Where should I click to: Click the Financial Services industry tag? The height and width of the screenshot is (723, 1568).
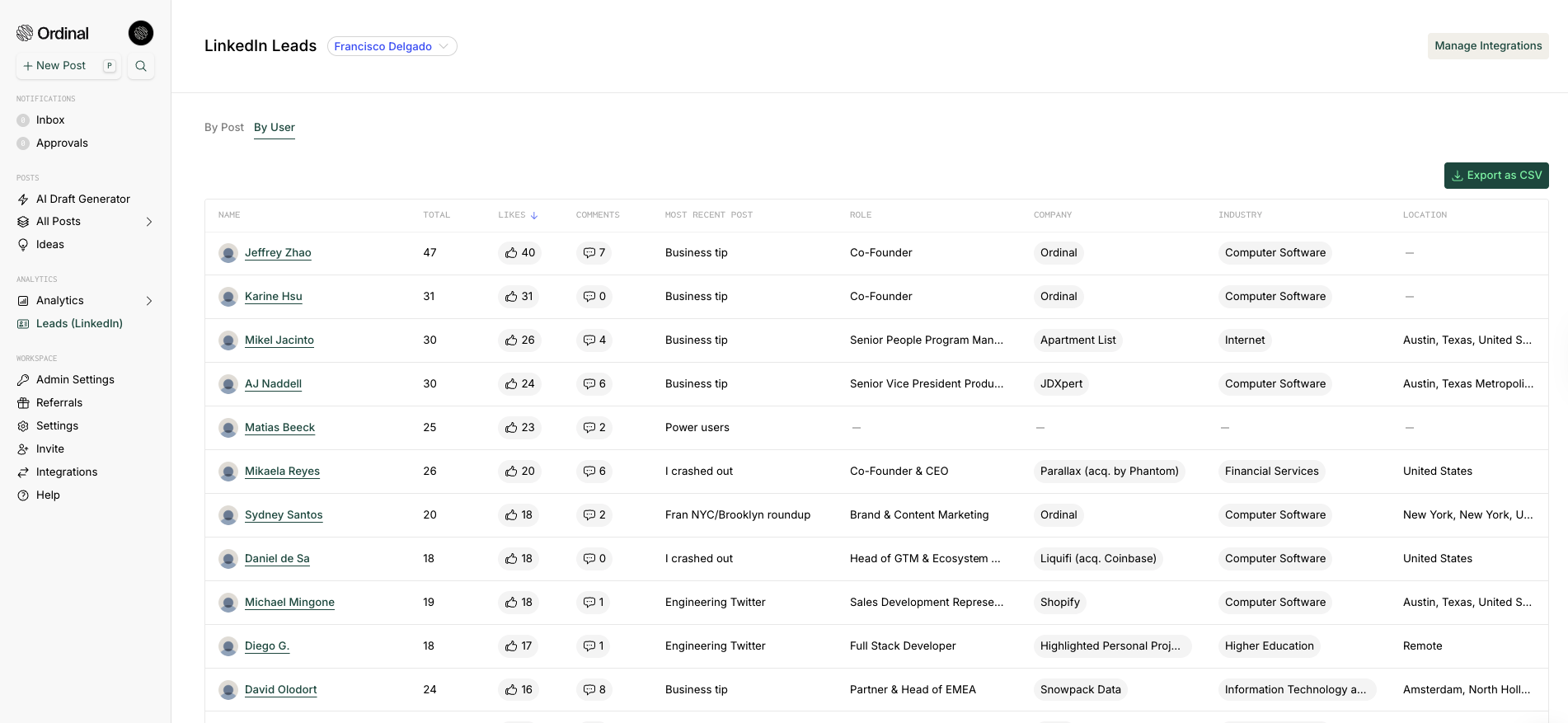point(1271,472)
